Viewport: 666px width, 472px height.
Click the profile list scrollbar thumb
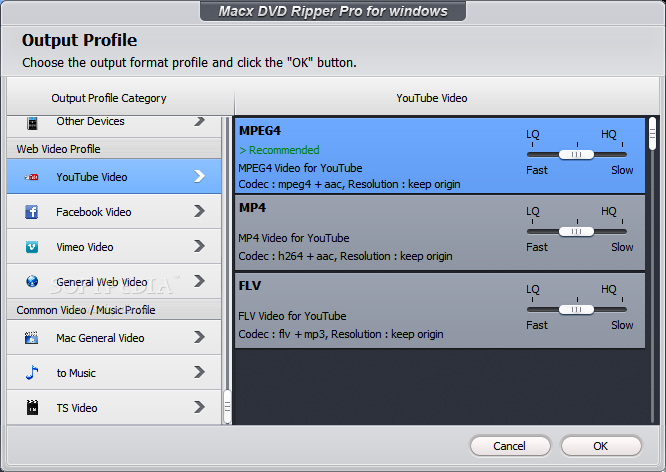(x=653, y=134)
